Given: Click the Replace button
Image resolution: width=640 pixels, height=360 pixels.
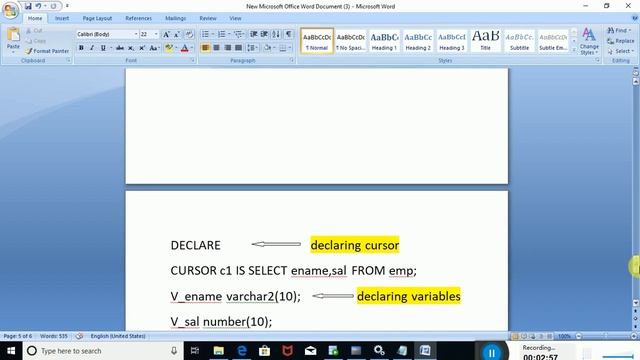Looking at the screenshot, I should (x=620, y=41).
